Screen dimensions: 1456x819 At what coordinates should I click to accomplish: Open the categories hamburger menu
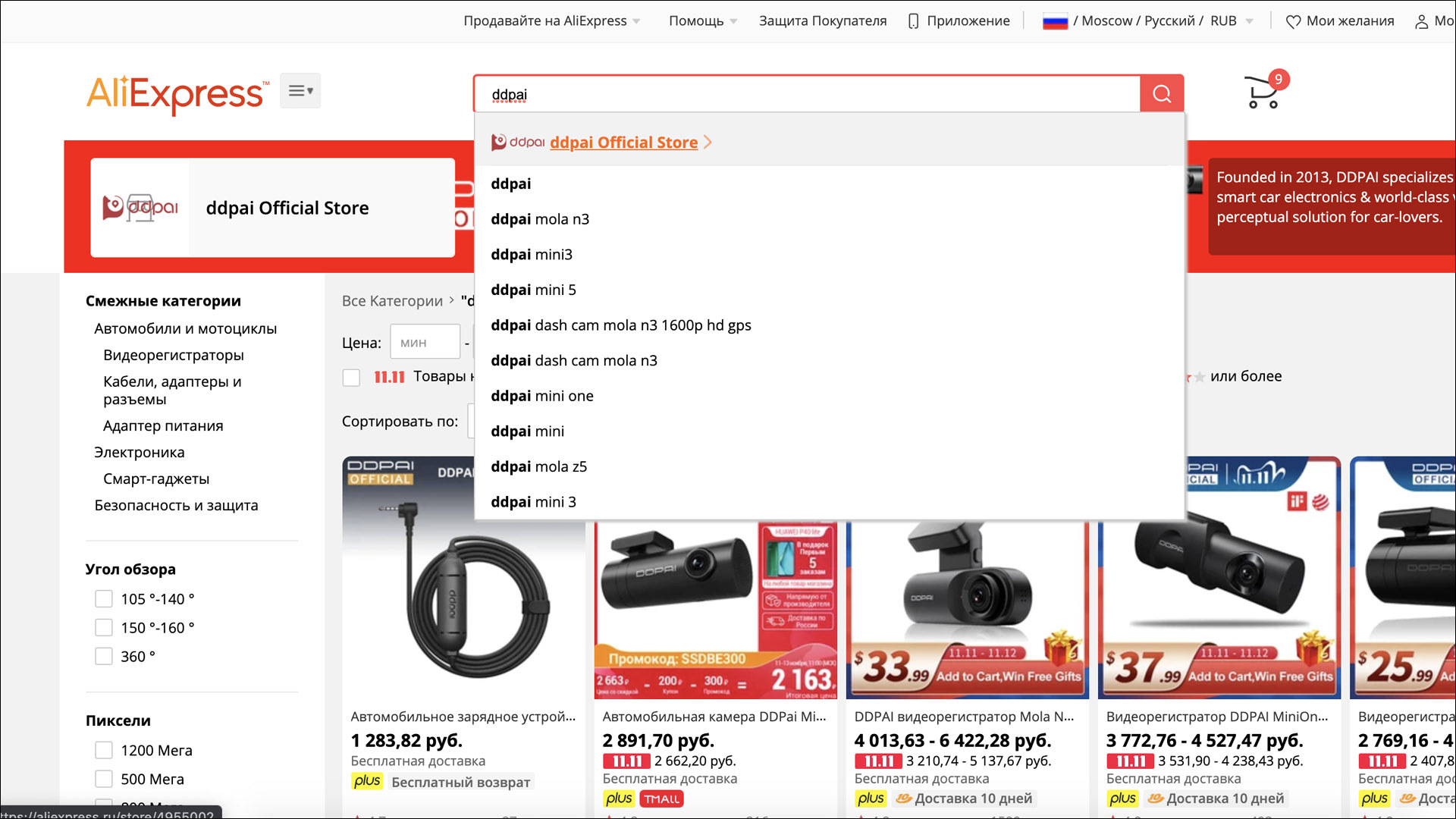pos(300,91)
